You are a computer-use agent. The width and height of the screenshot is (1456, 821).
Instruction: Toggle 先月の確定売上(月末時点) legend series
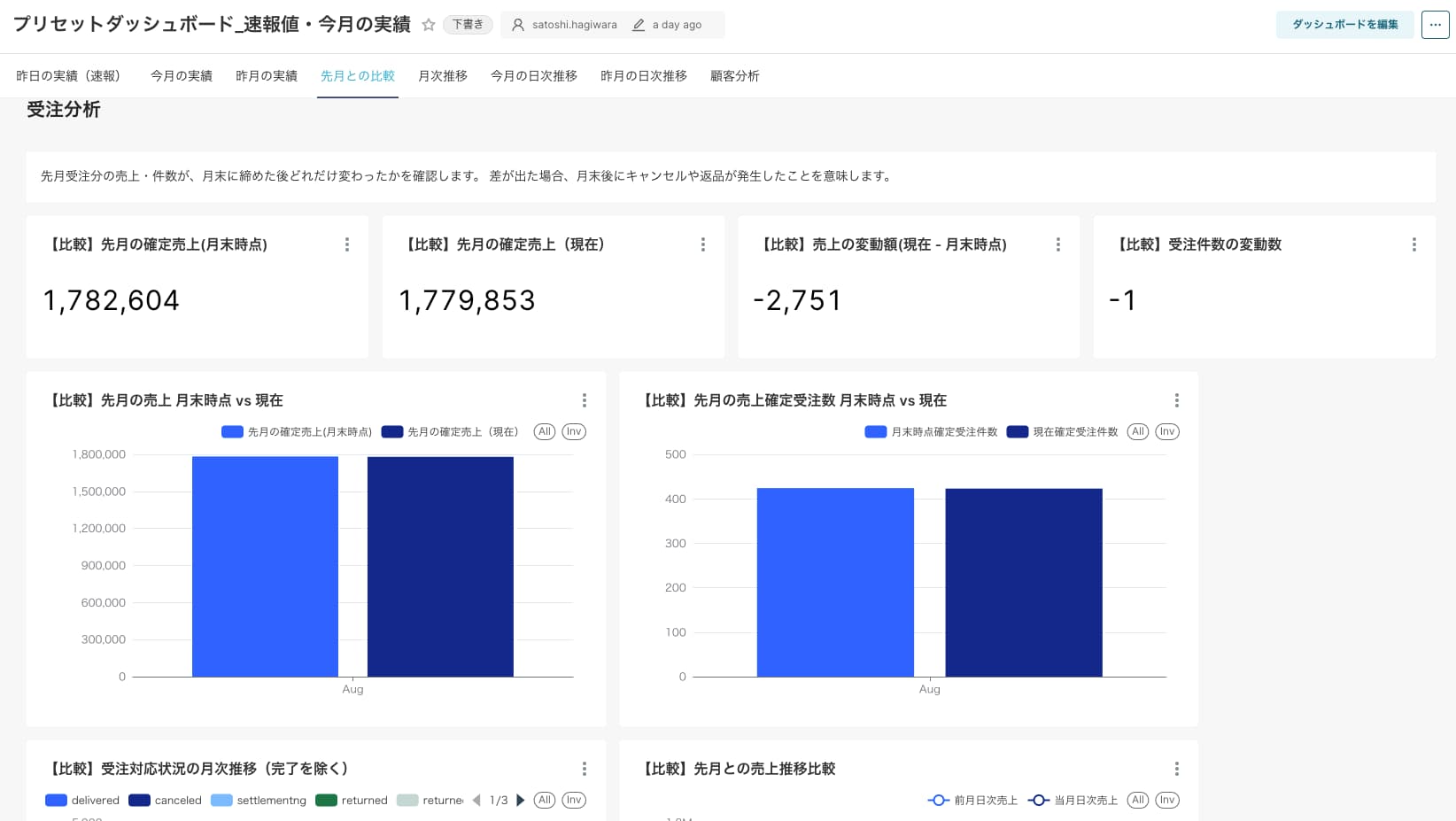297,432
